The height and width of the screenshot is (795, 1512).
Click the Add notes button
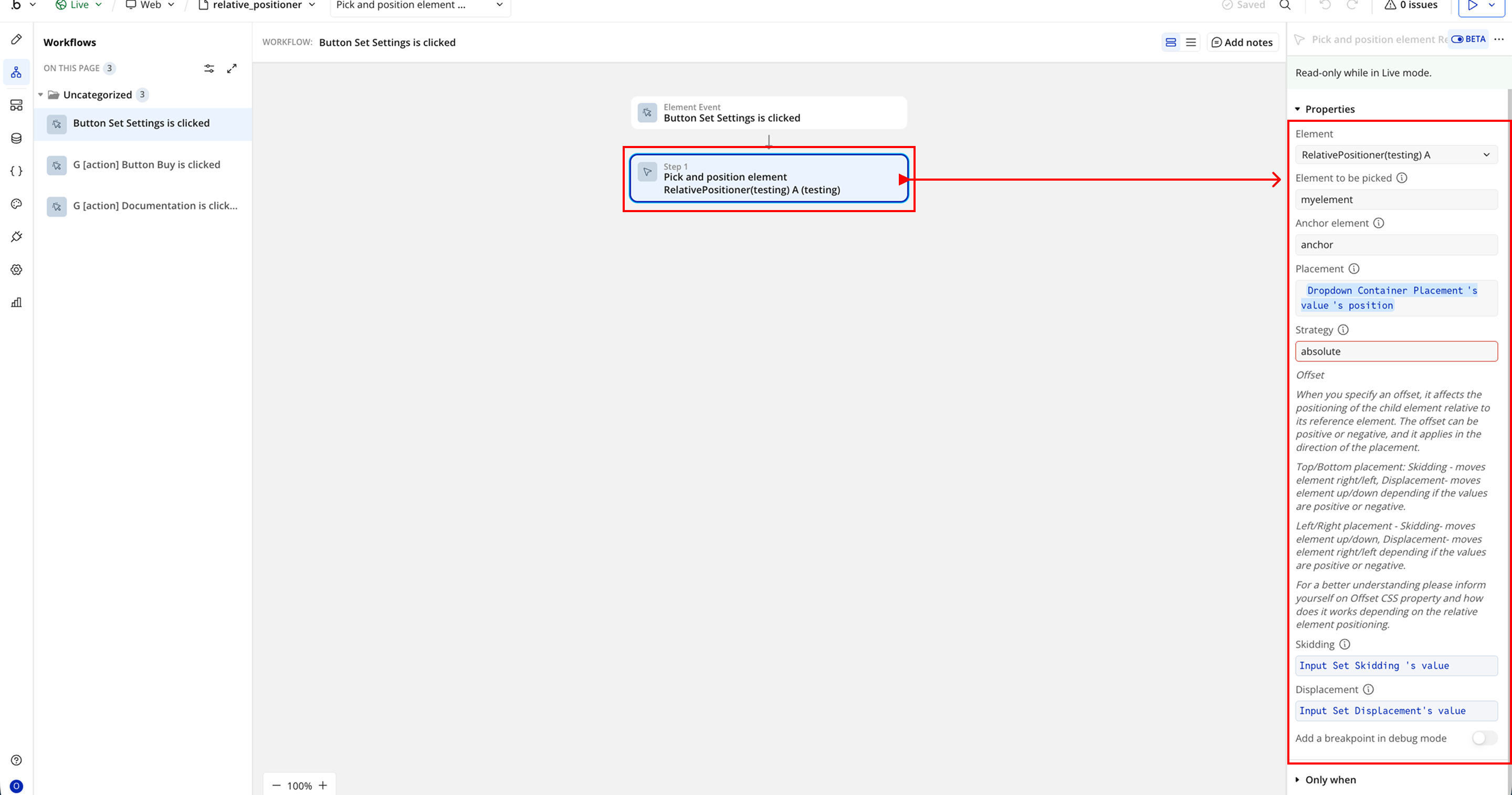(x=1242, y=43)
